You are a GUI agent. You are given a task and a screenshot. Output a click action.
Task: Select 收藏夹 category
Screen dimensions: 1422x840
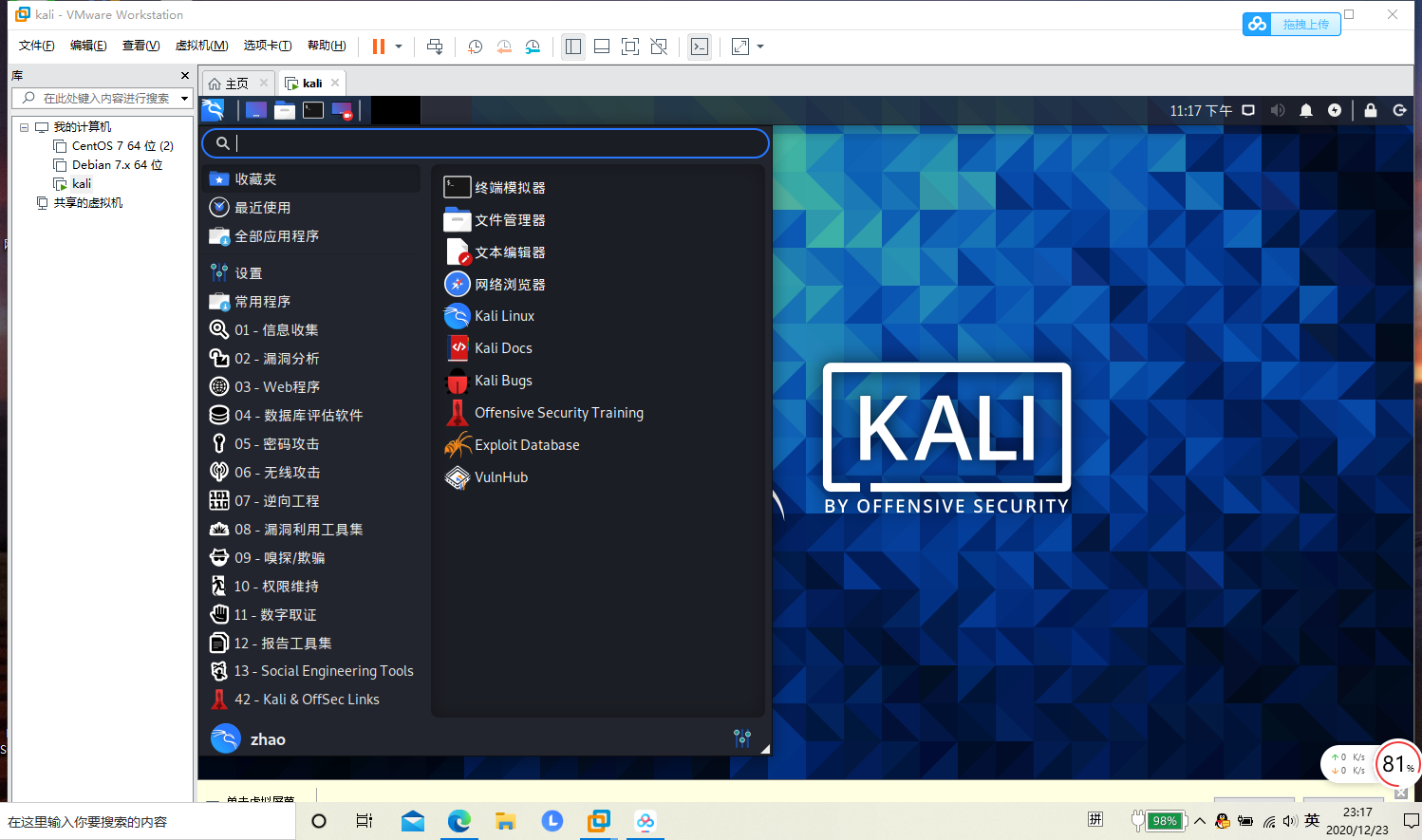[x=311, y=178]
